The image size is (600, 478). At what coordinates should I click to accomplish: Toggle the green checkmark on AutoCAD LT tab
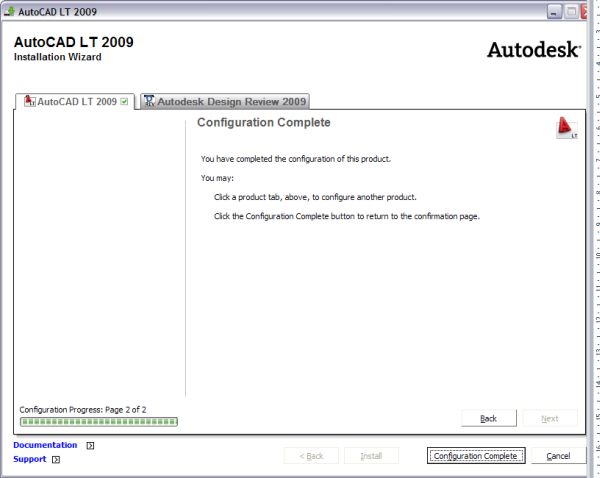click(124, 101)
